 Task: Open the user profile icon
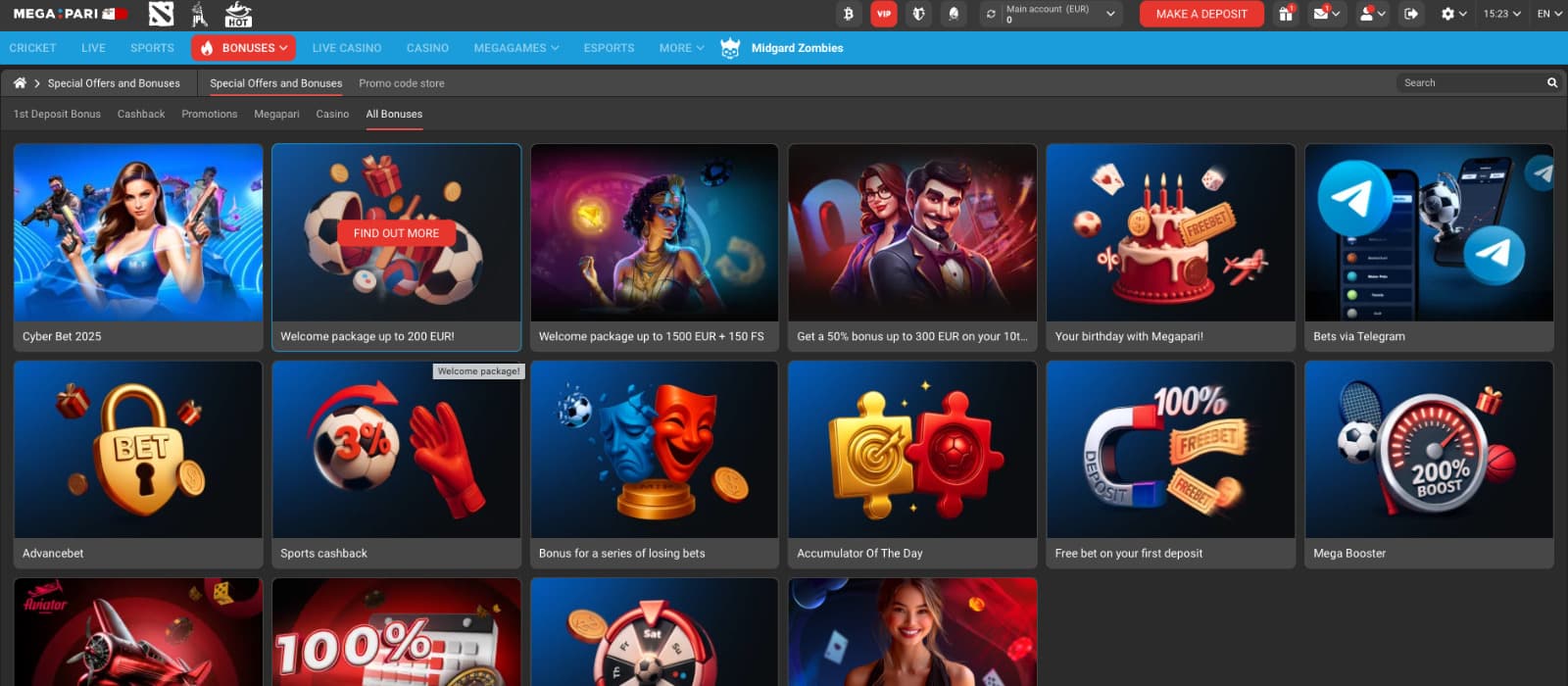1371,14
